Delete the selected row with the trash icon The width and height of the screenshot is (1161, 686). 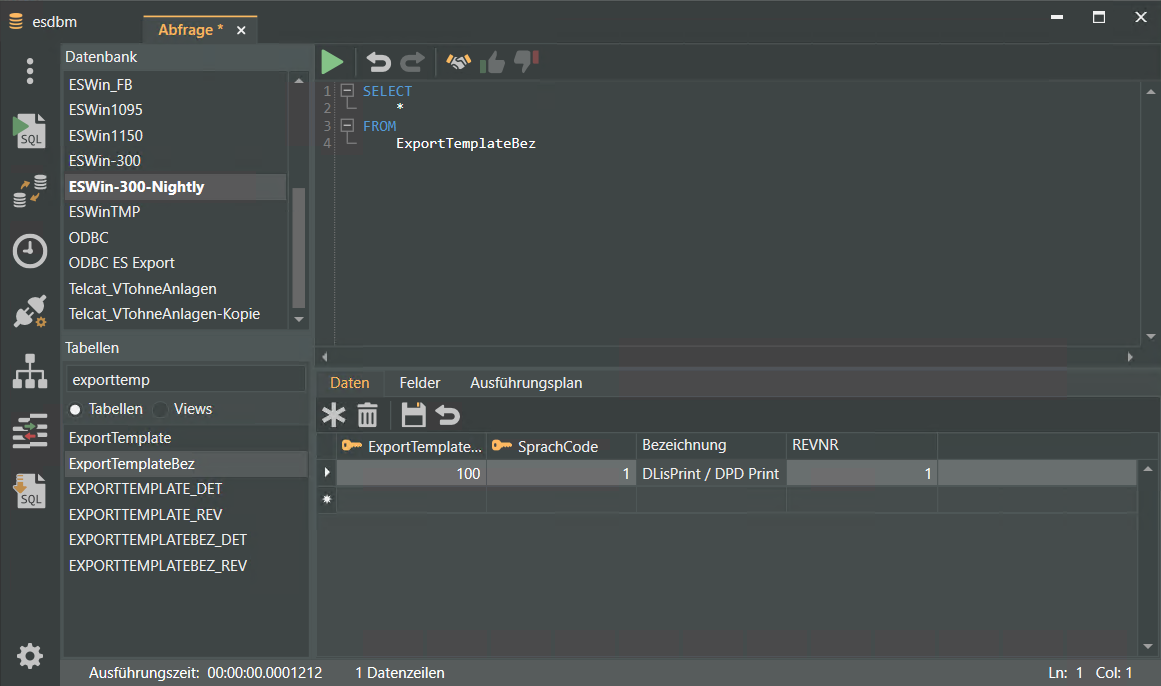[368, 415]
